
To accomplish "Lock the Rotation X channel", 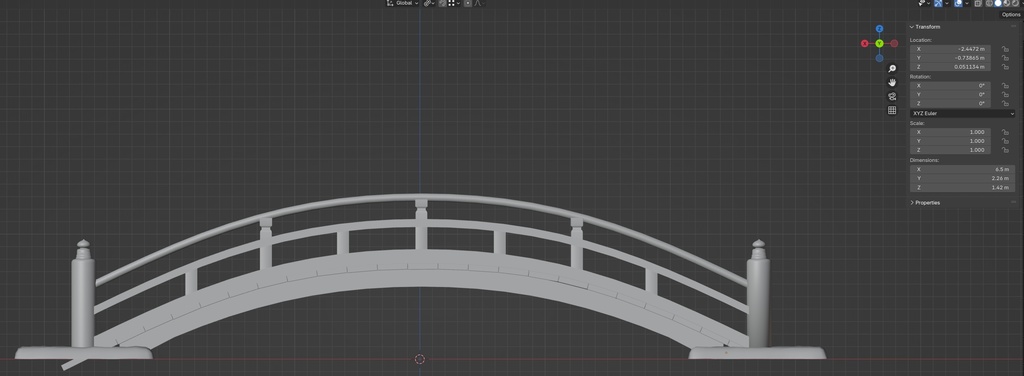I will (x=1005, y=86).
